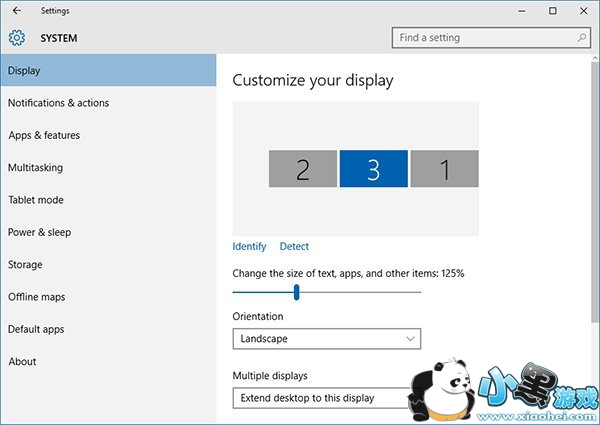Click the System gear icon
The image size is (600, 425).
click(x=16, y=38)
